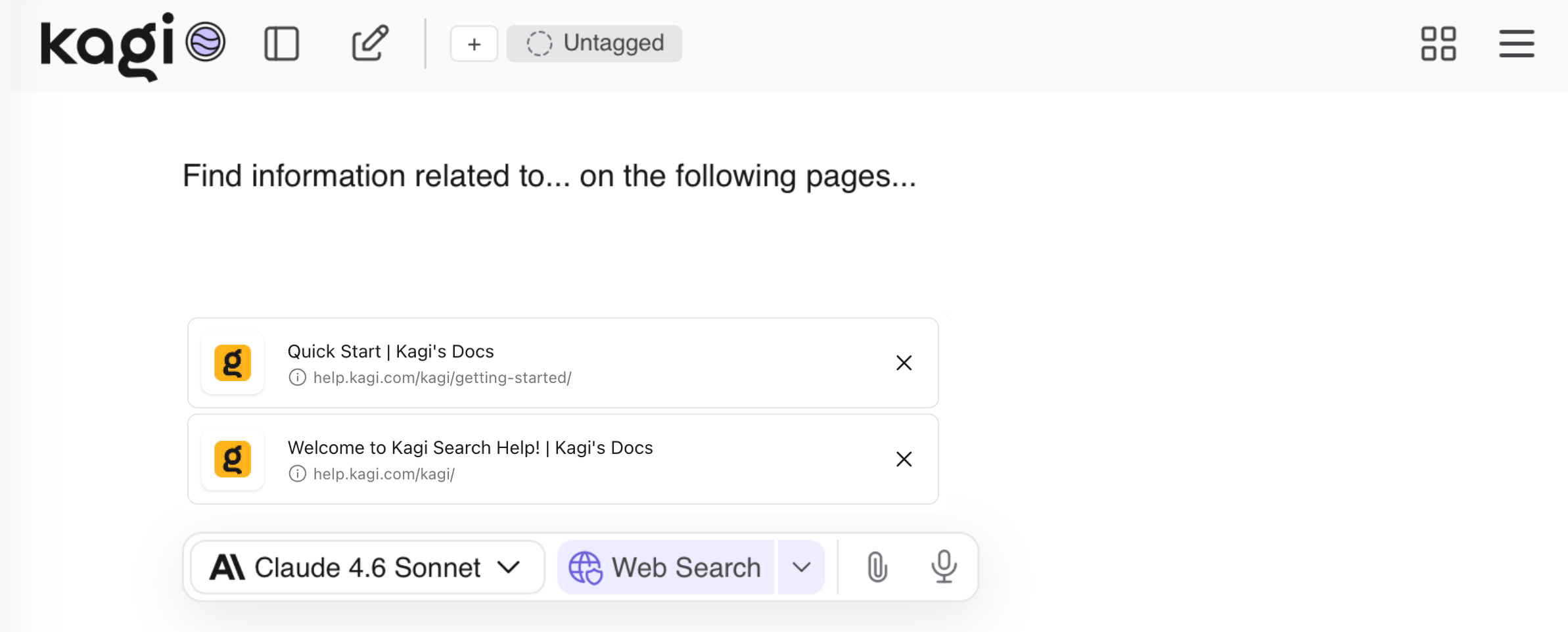Open the hamburger menu
The height and width of the screenshot is (632, 1568).
point(1517,44)
